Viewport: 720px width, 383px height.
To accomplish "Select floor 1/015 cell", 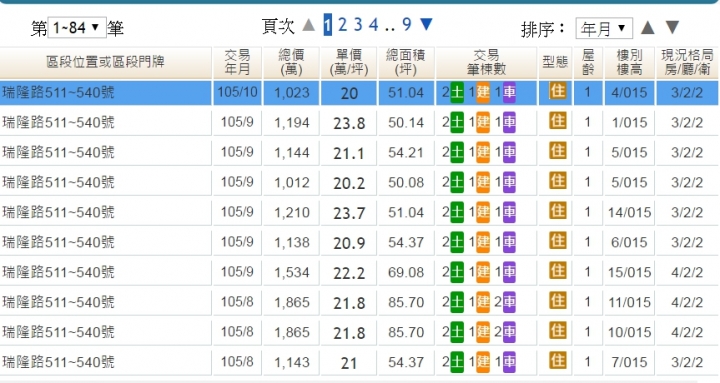I will (630, 123).
